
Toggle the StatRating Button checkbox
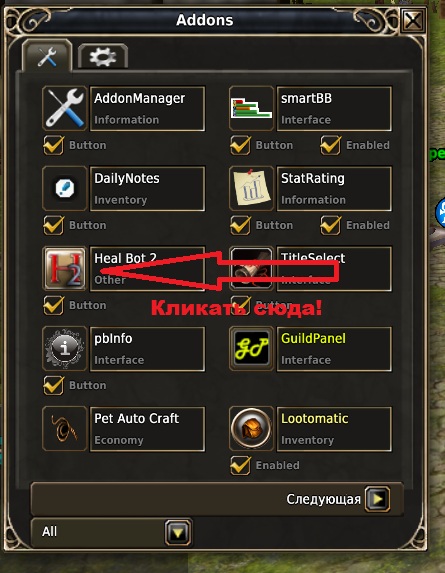click(x=240, y=225)
